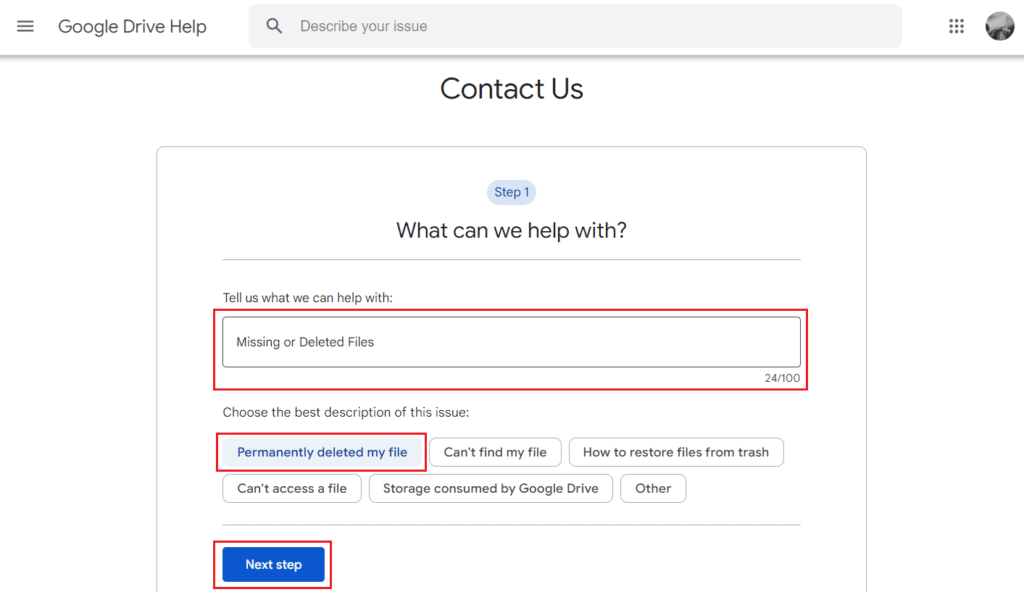Click inside the "Missing or Deleted Files" field
1024x592 pixels.
pos(511,341)
